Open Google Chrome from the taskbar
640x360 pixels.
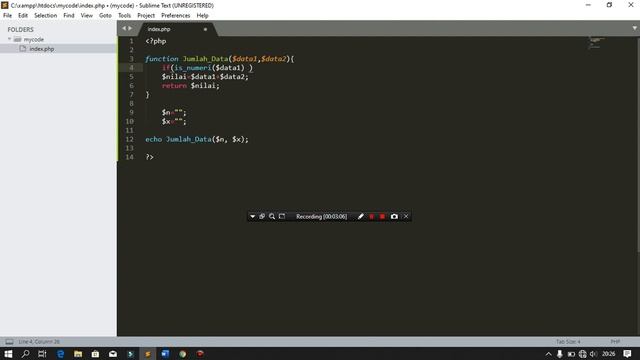(182, 354)
